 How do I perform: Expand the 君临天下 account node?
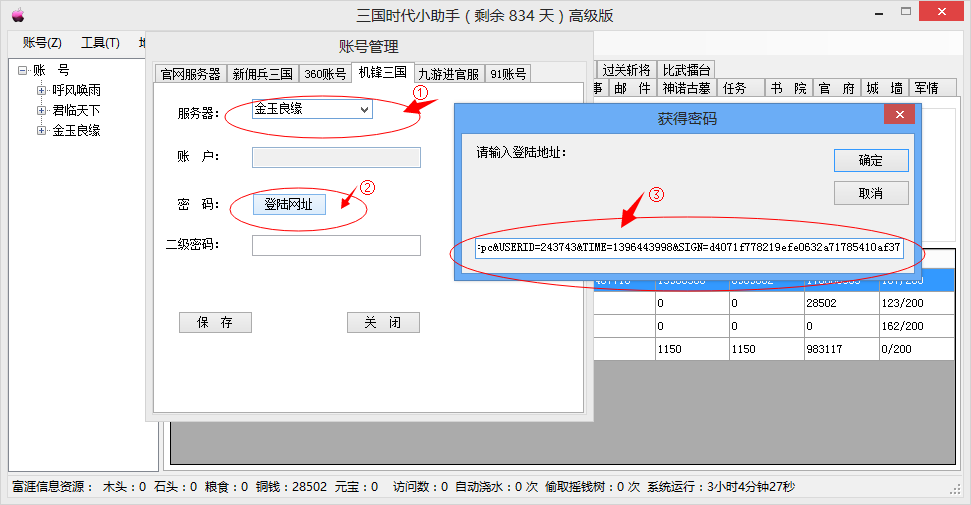coord(42,110)
